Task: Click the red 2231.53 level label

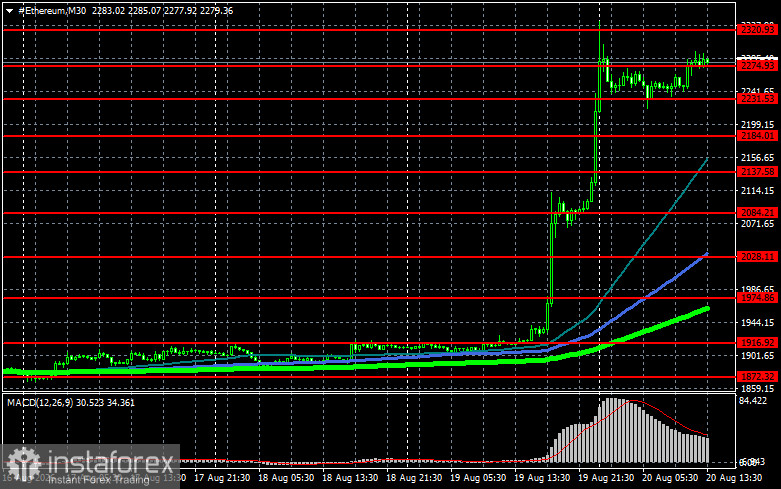Action: pos(758,99)
